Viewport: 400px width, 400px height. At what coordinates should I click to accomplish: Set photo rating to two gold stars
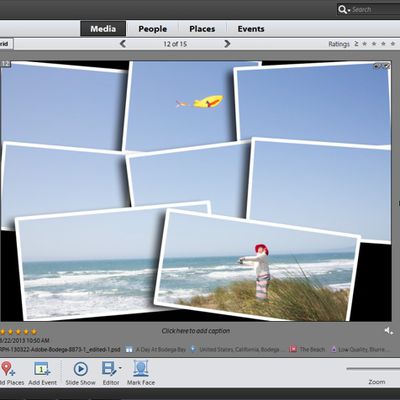11,332
